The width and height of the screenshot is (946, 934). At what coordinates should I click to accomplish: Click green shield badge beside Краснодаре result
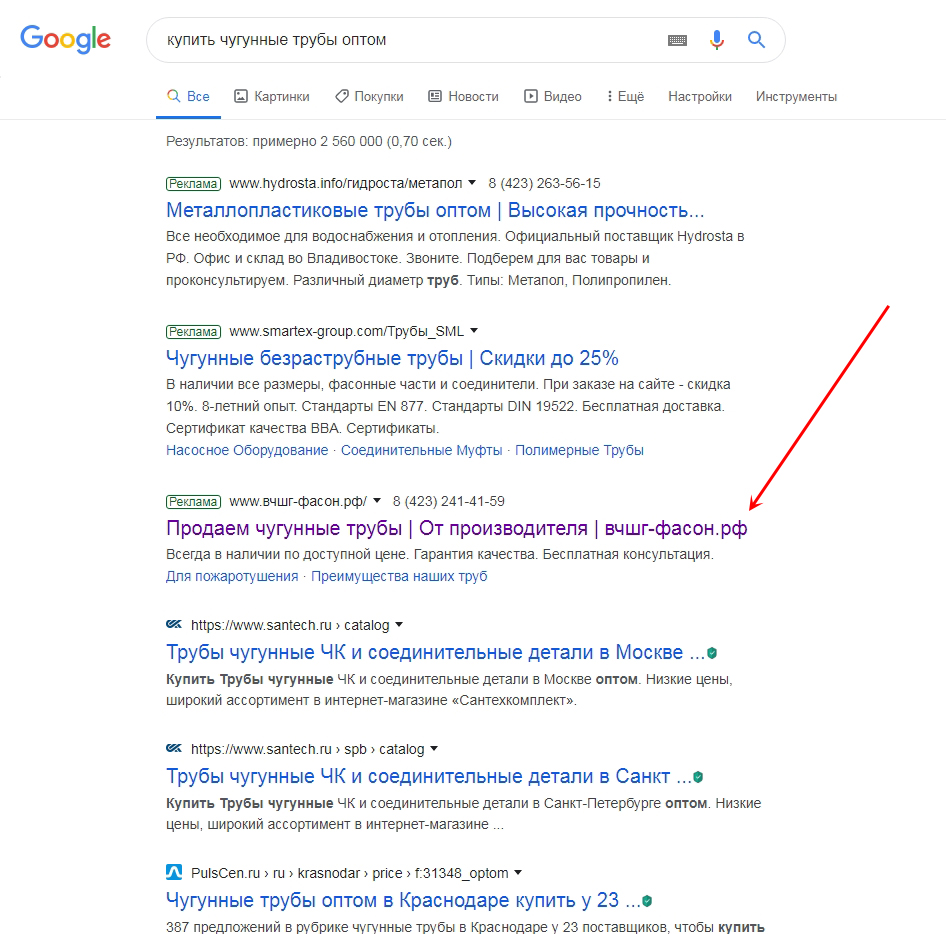click(x=647, y=901)
